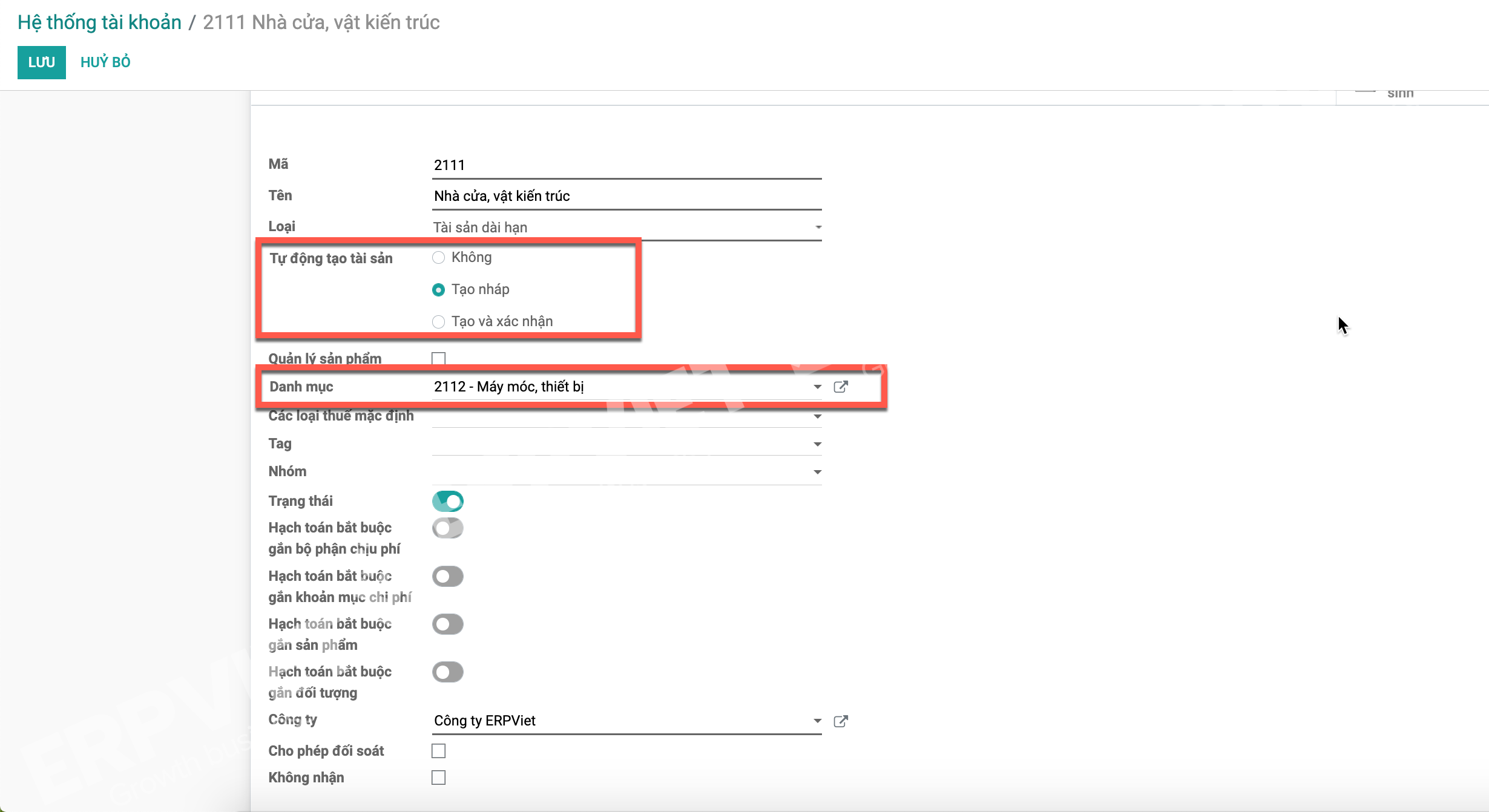Check the Không nhận checkbox
Image resolution: width=1489 pixels, height=812 pixels.
tap(439, 778)
